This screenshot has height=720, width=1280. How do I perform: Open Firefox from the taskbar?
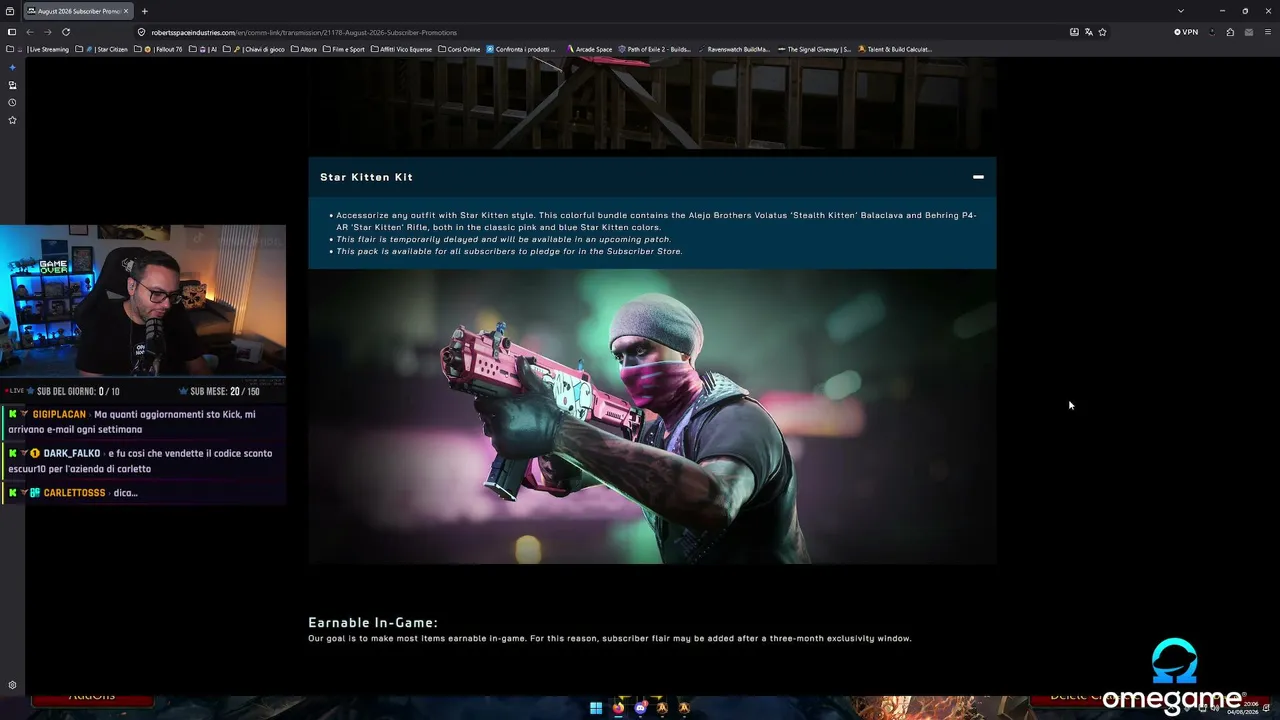pos(618,708)
